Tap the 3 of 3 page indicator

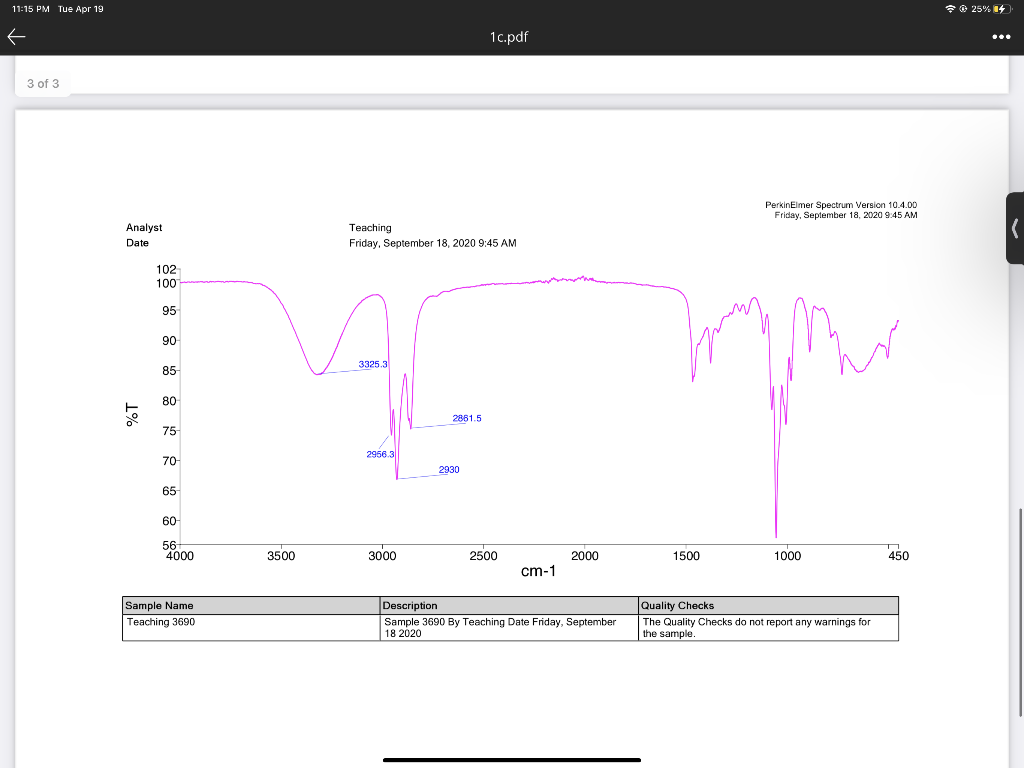pos(43,84)
